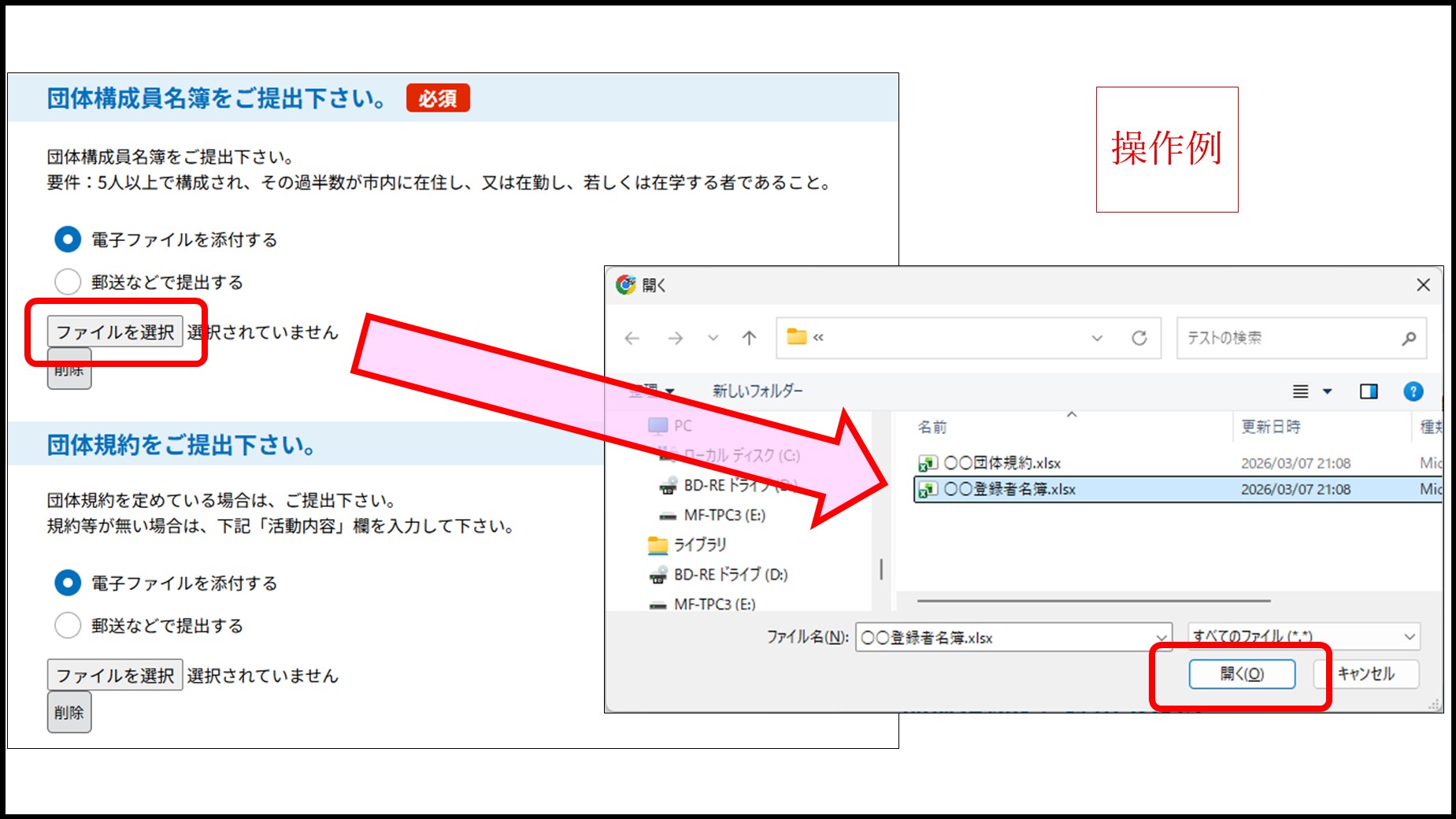This screenshot has height=819, width=1456.
Task: Open ライブラリ in the navigation tree
Action: (699, 545)
